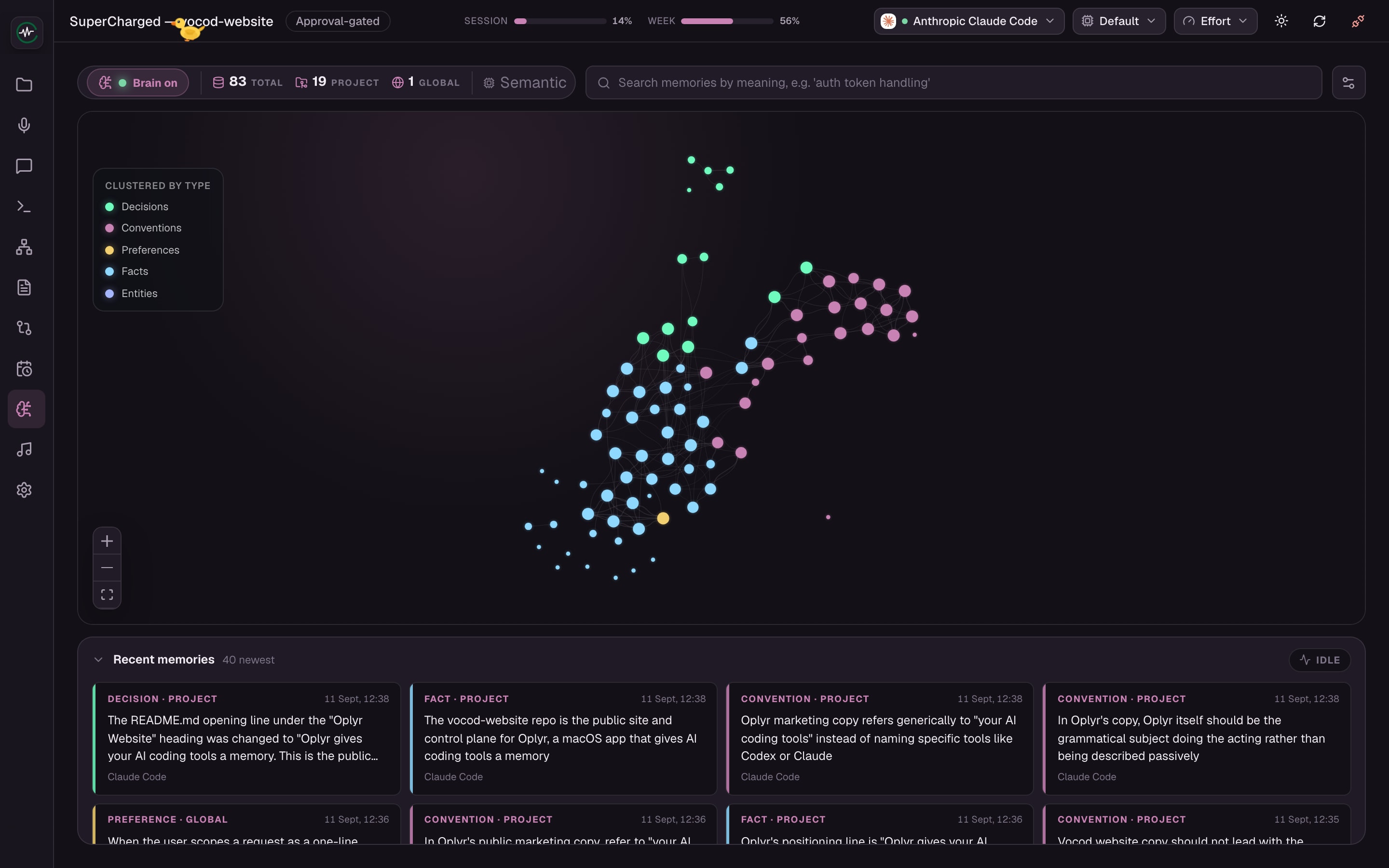Click the "40 newest" label
This screenshot has width=1389, height=868.
coord(248,660)
